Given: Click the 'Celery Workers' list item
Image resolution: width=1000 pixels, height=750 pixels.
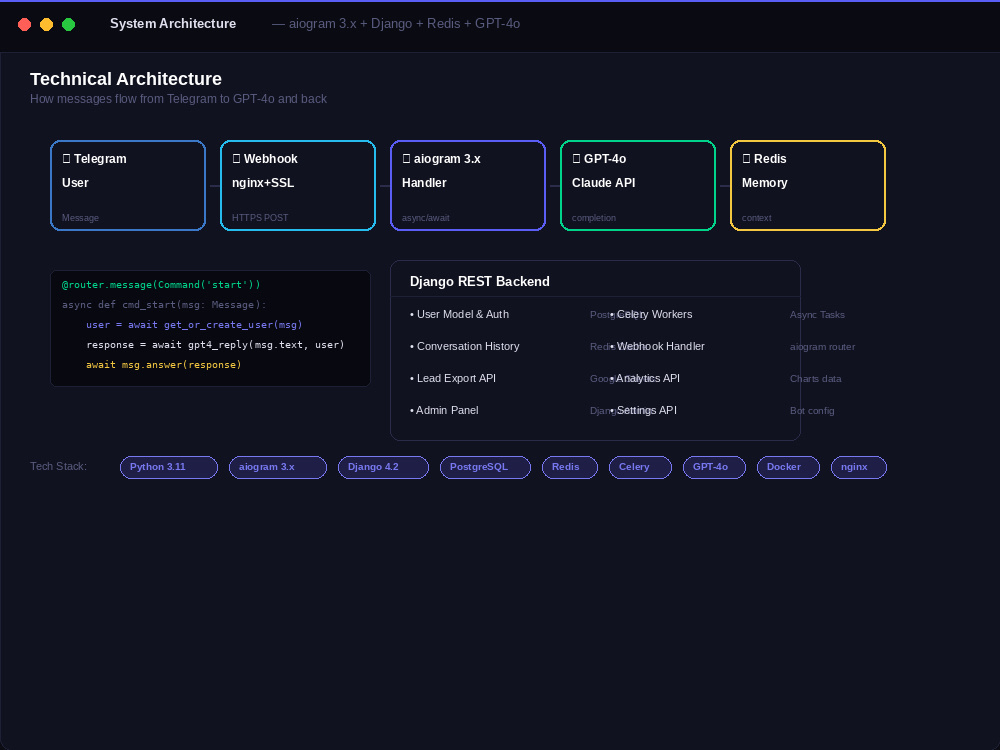Looking at the screenshot, I should pos(651,314).
